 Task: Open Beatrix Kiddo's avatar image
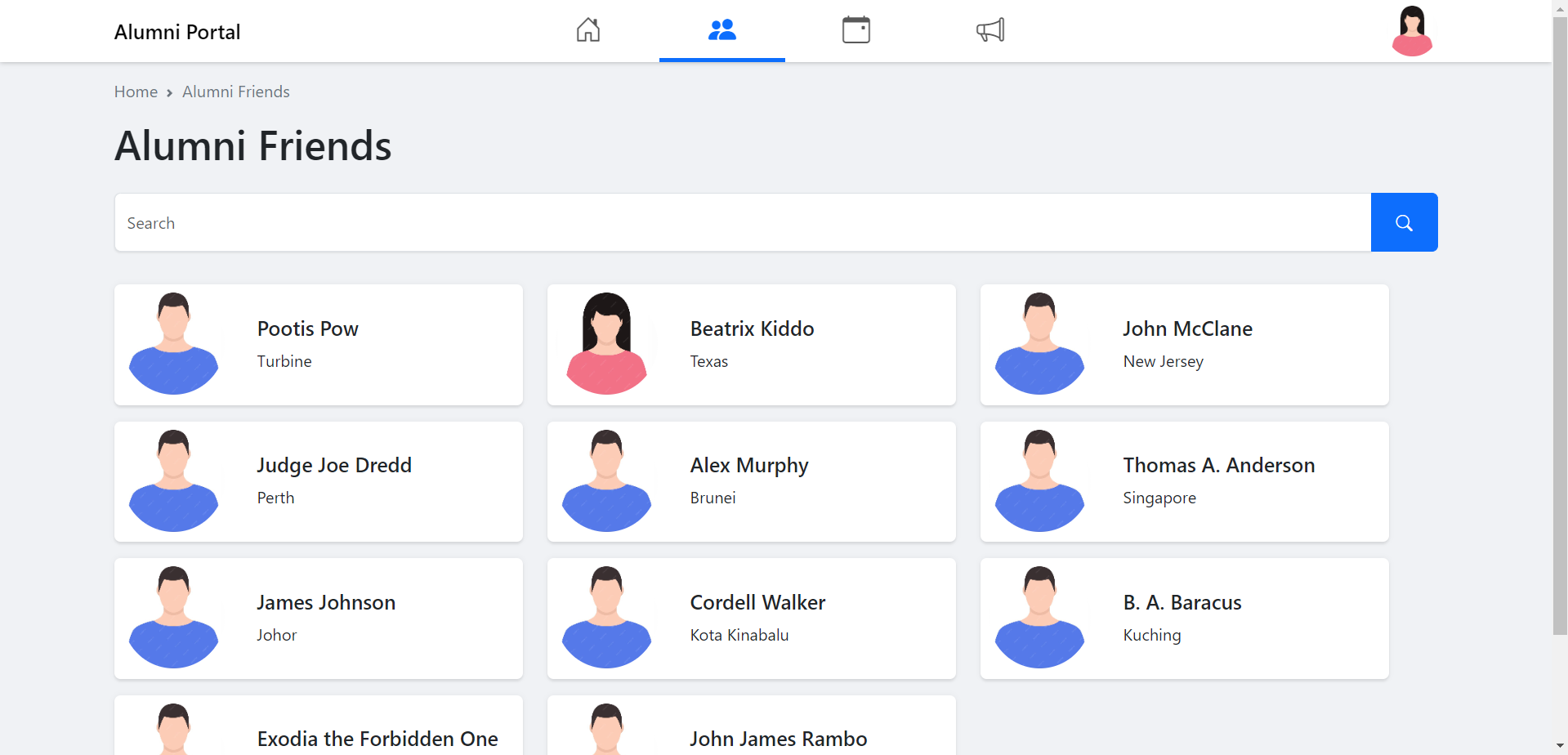(606, 344)
